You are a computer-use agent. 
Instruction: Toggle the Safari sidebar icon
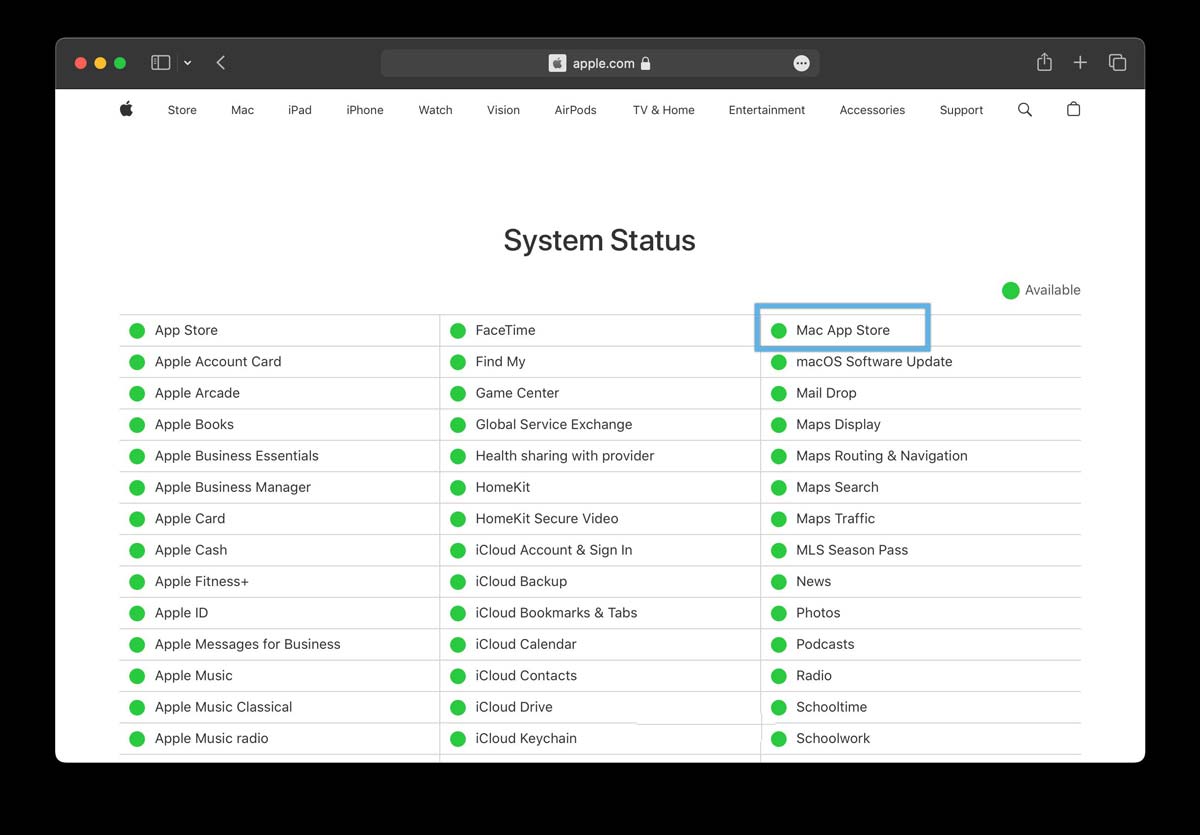click(x=160, y=62)
